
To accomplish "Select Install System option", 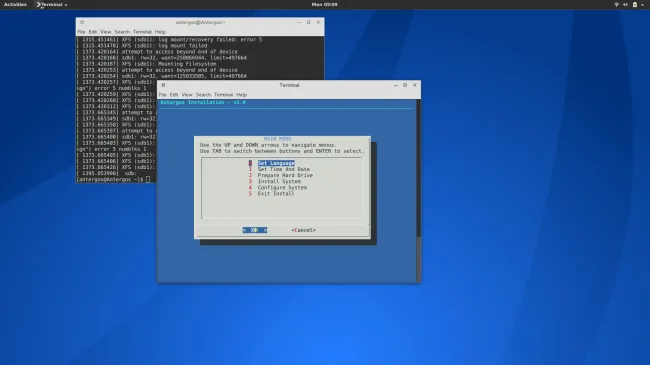I will [x=279, y=181].
